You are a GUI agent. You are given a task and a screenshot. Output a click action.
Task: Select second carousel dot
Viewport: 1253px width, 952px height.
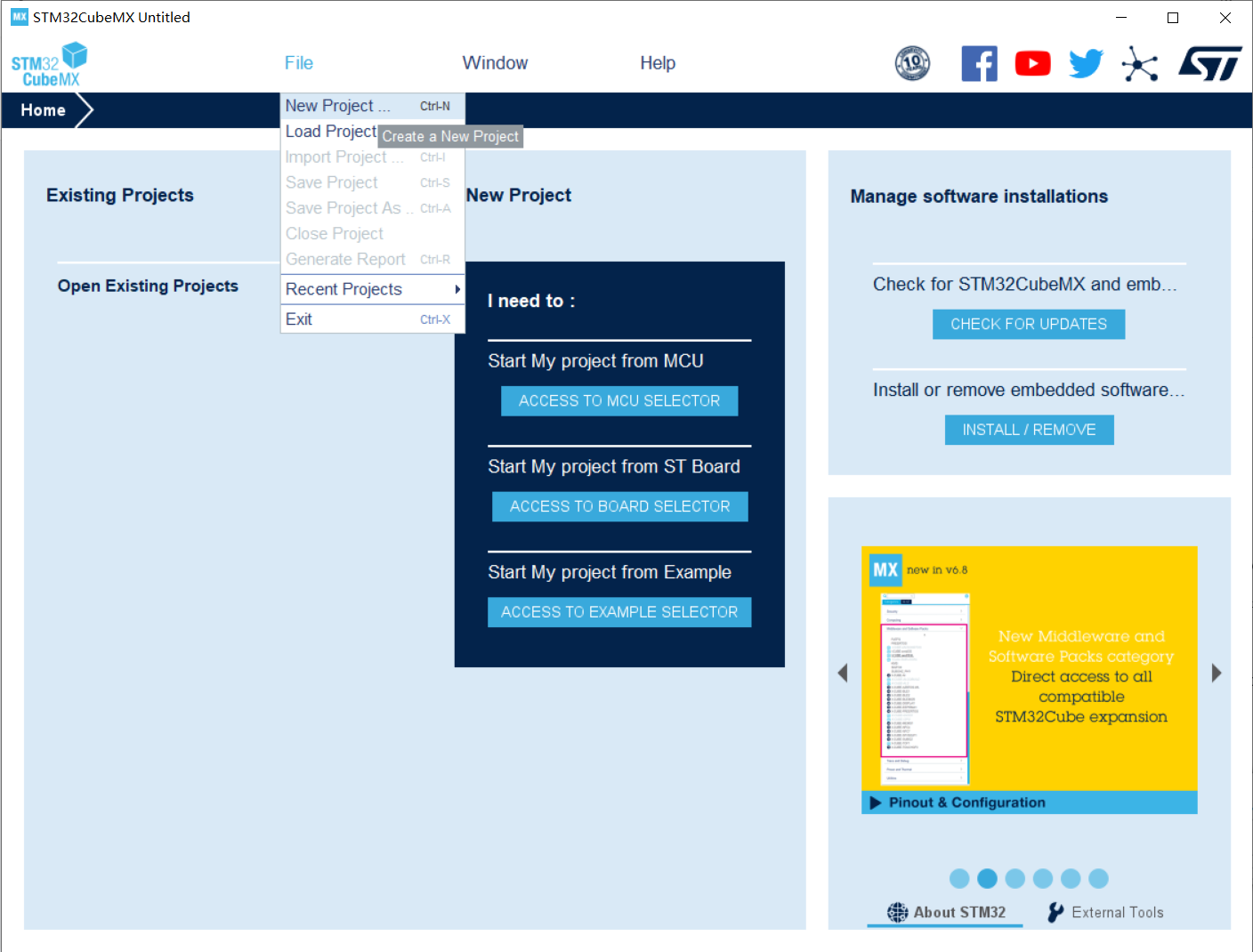[987, 879]
